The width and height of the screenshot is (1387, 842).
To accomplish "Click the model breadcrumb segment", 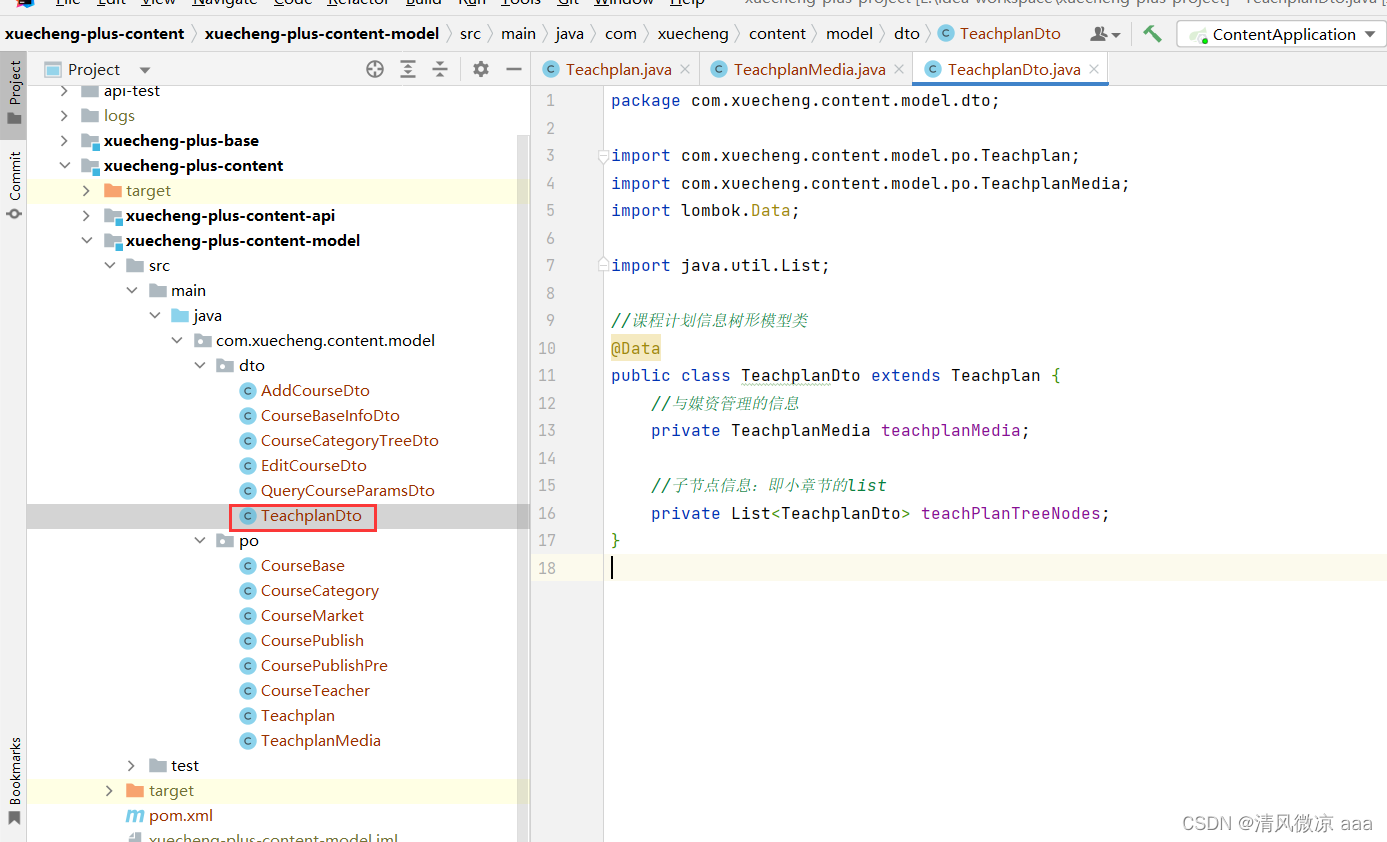I will [849, 33].
